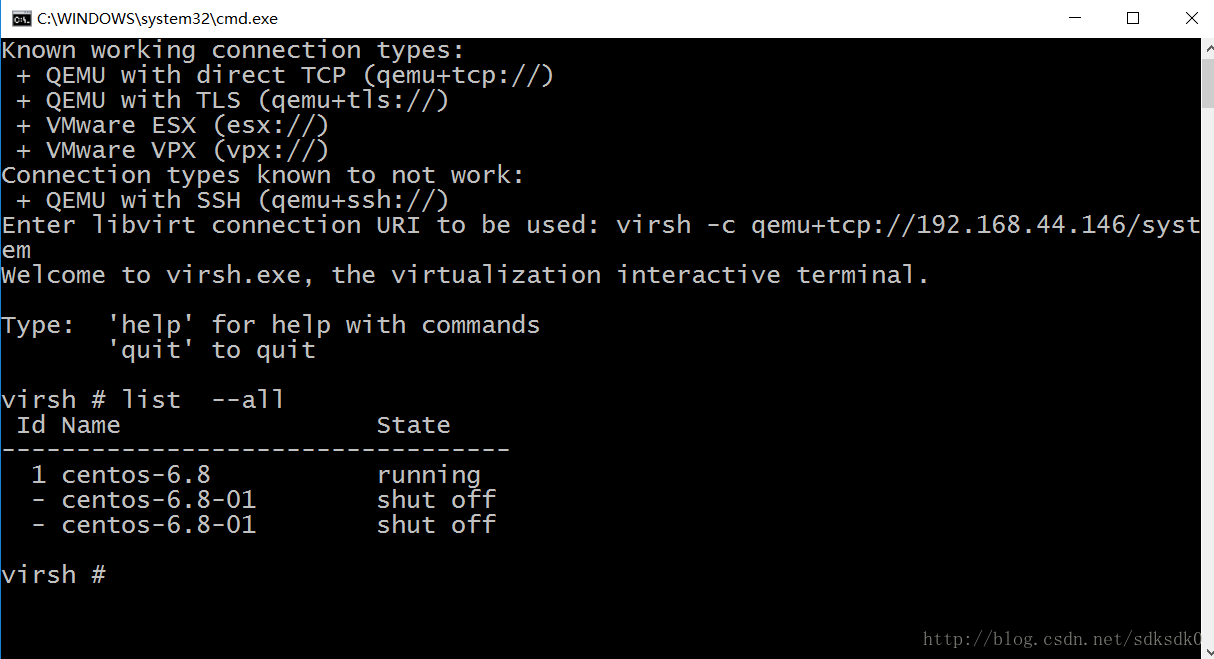Click the 'quit' to quit hint
Screen dimensions: 1214x659
(x=211, y=350)
